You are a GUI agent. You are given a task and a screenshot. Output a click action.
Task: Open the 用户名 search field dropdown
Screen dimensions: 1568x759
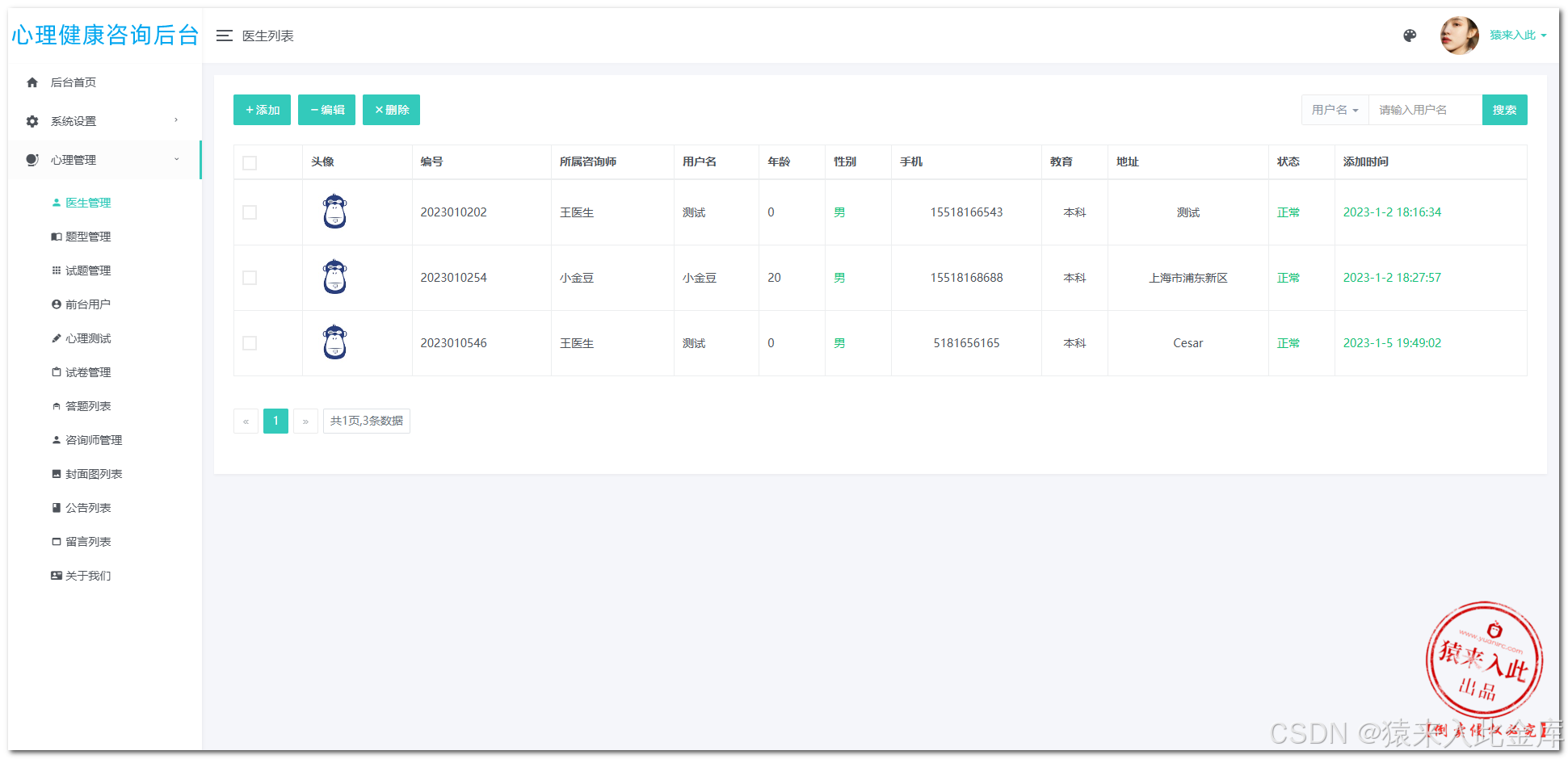pos(1335,110)
